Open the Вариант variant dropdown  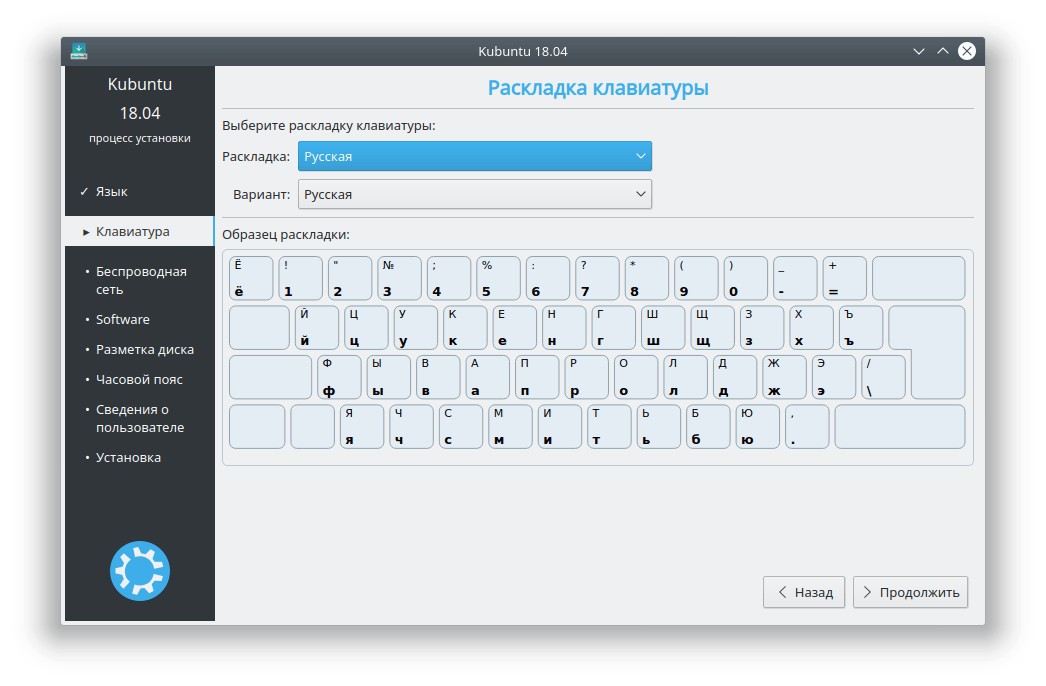(475, 195)
